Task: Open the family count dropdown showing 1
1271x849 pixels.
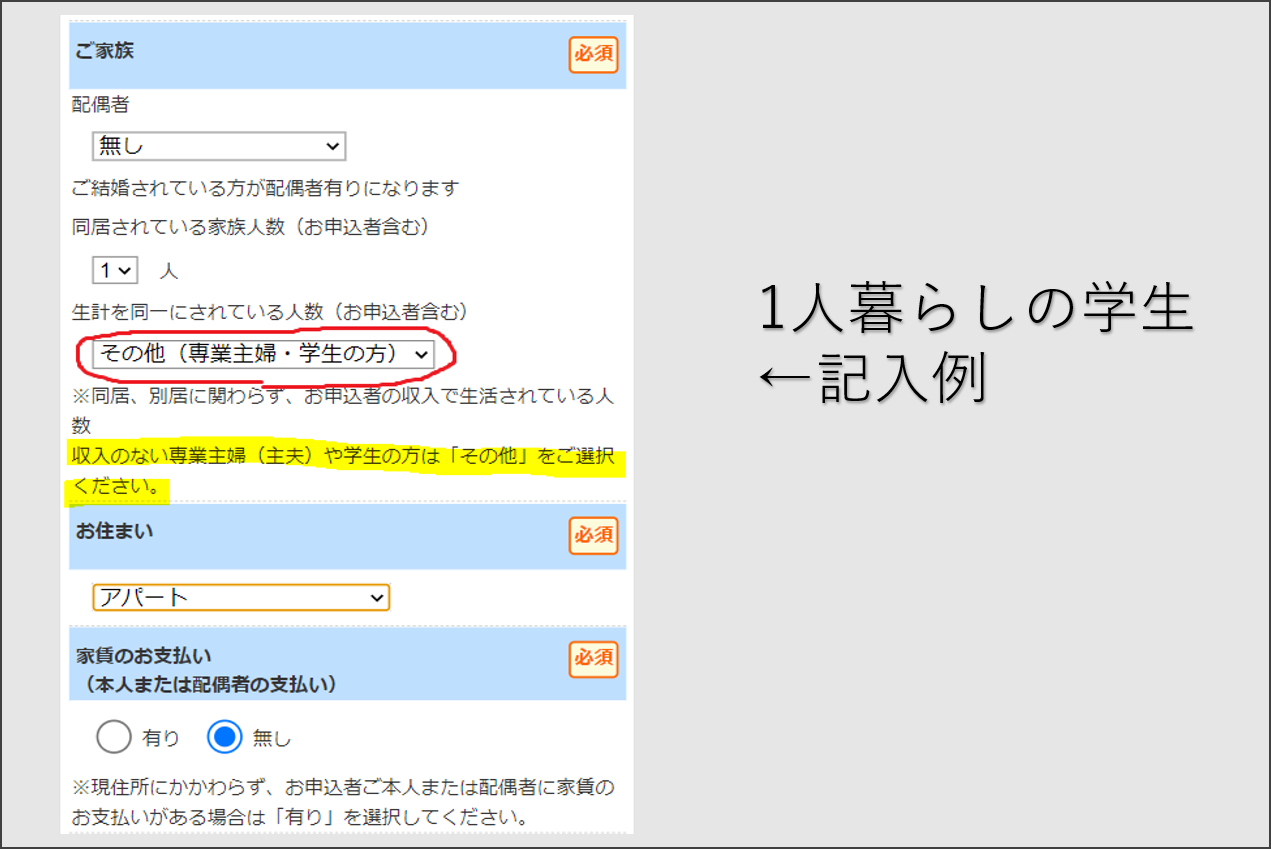Action: [x=115, y=270]
